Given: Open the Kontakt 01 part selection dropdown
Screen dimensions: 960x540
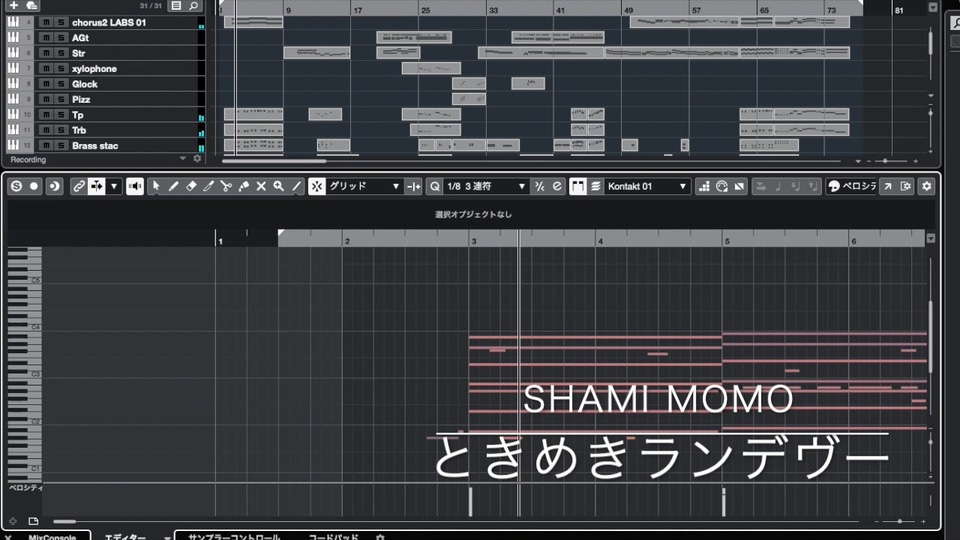Looking at the screenshot, I should [647, 186].
